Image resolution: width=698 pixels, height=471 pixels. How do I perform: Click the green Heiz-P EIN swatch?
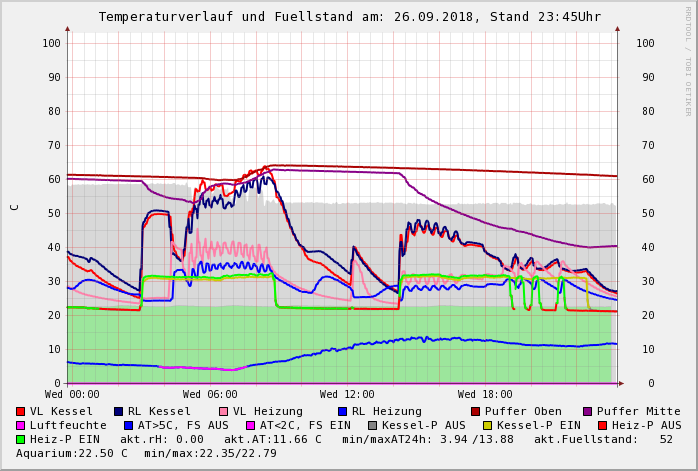click(x=21, y=439)
